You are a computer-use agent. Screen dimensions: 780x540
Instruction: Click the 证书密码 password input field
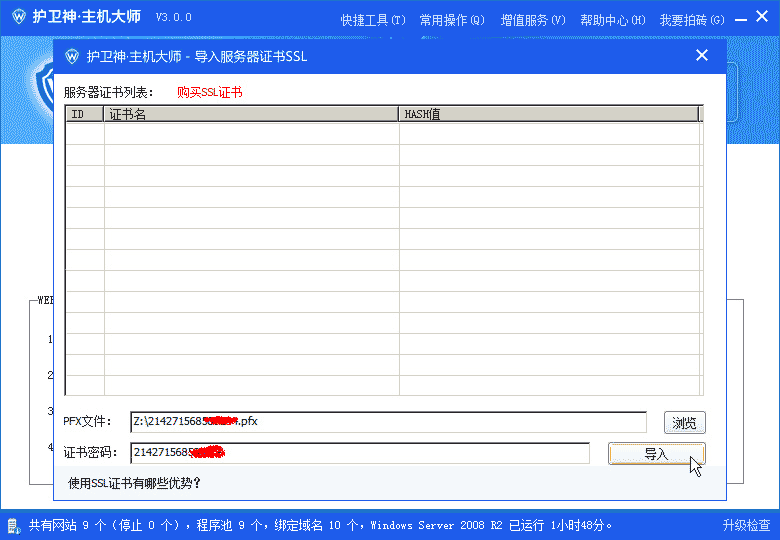(360, 452)
